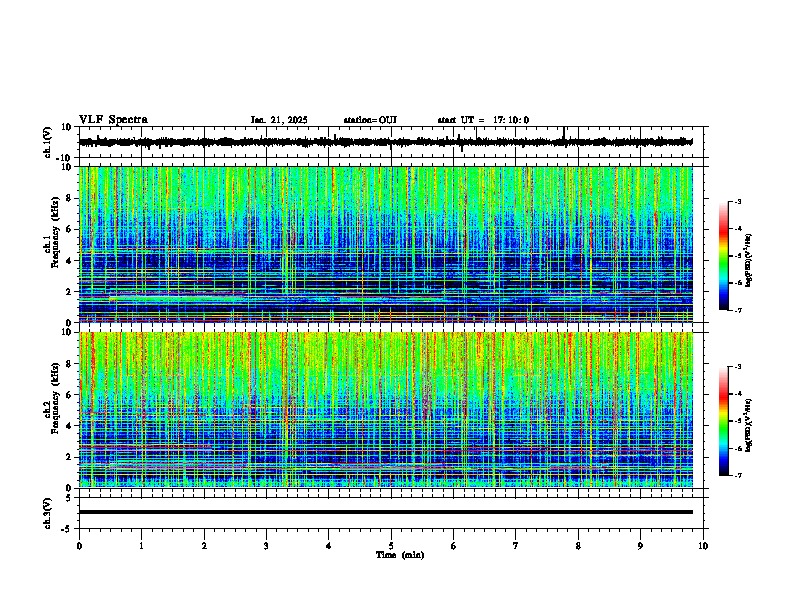The height and width of the screenshot is (612, 792).
Task: Click the "-4" label on ch.2 color bar
Action: click(x=737, y=394)
